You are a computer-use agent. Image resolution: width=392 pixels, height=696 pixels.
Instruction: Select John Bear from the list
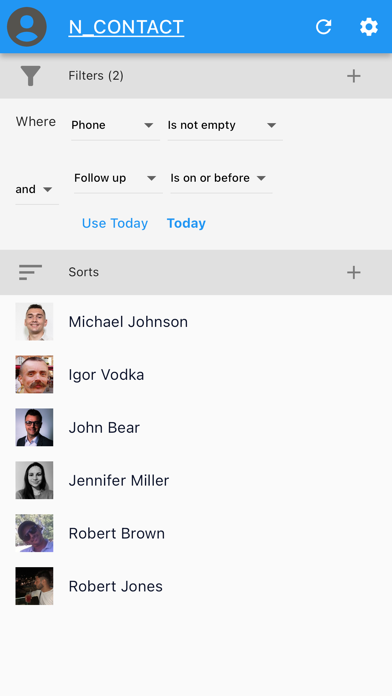coord(196,427)
